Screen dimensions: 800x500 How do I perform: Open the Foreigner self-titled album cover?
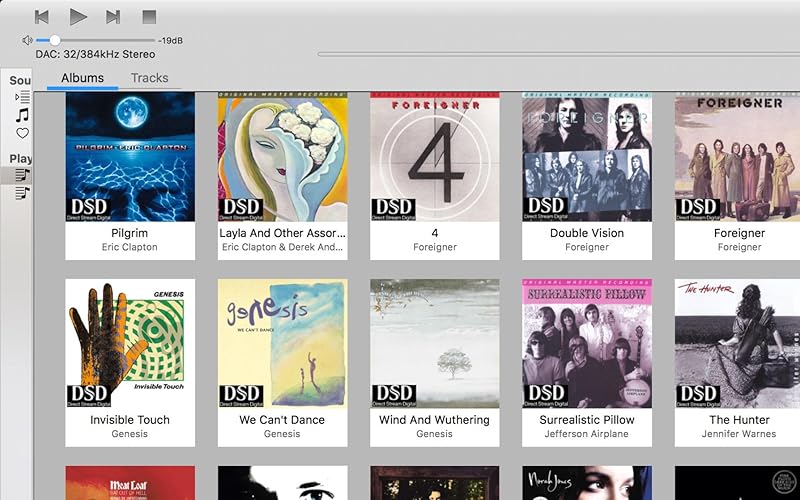737,157
